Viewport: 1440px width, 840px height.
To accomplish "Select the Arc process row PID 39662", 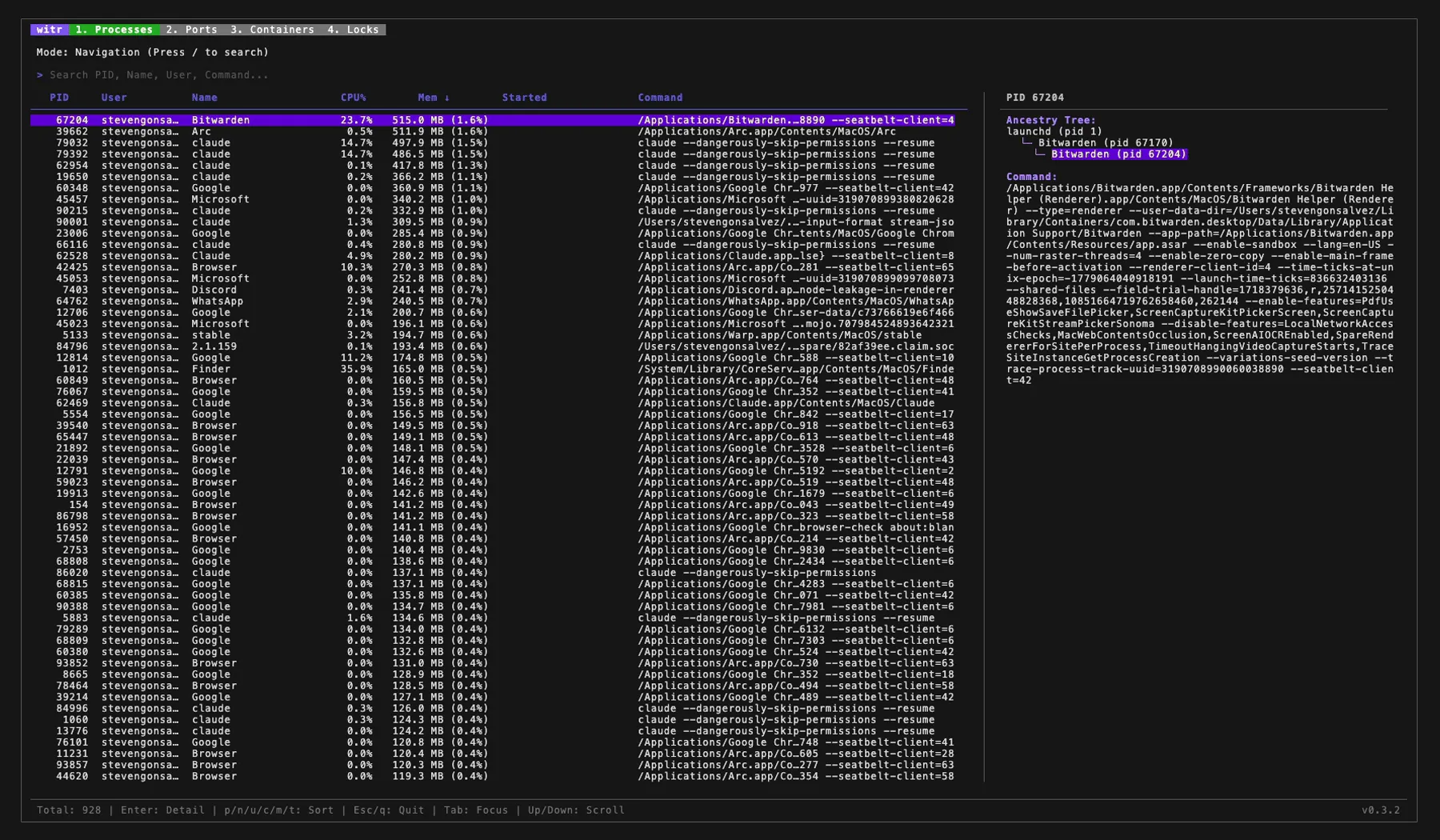I will pos(498,131).
